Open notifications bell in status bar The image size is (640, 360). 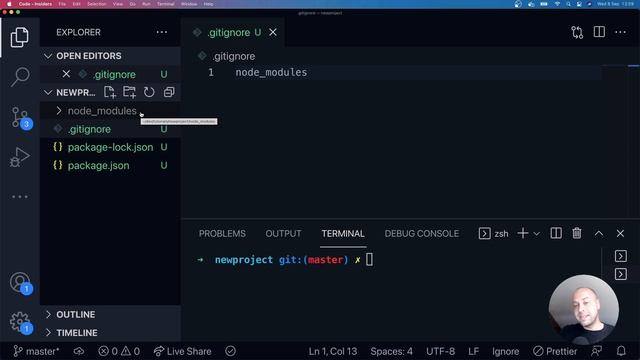pyautogui.click(x=621, y=351)
